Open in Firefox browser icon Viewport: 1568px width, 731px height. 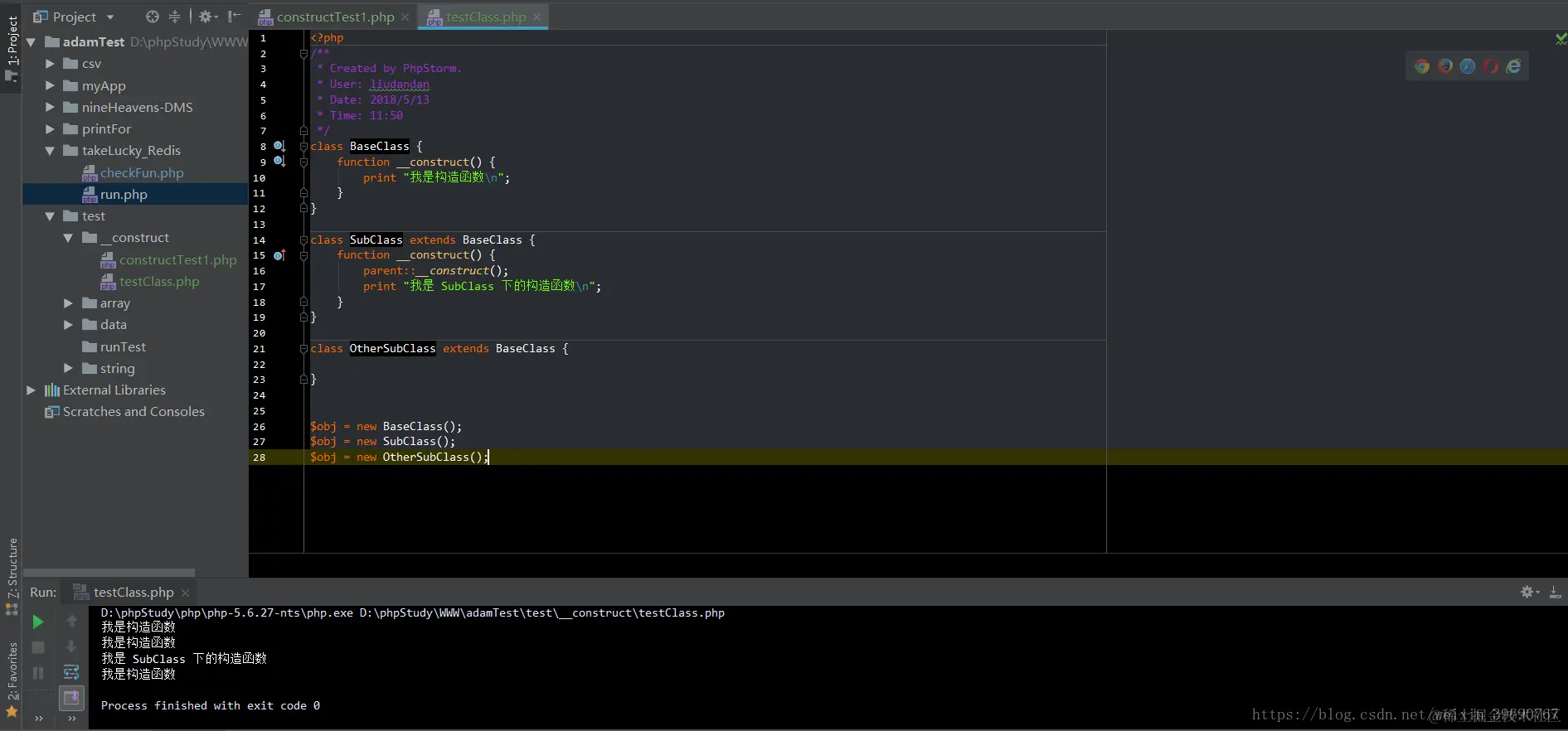[x=1445, y=66]
